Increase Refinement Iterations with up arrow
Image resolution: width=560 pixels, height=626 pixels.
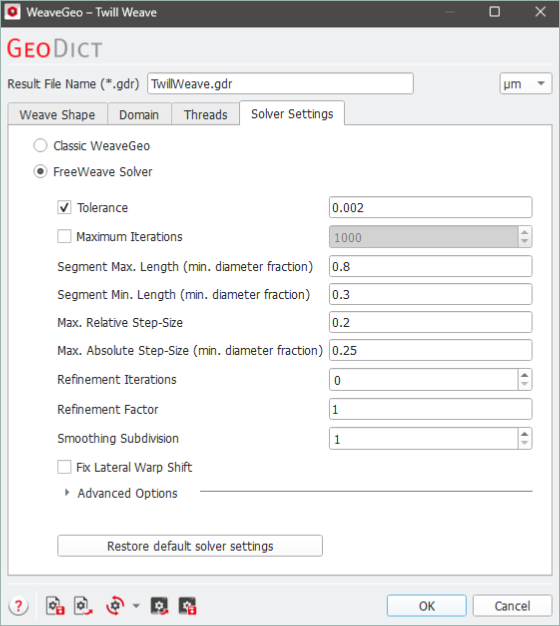click(x=524, y=375)
